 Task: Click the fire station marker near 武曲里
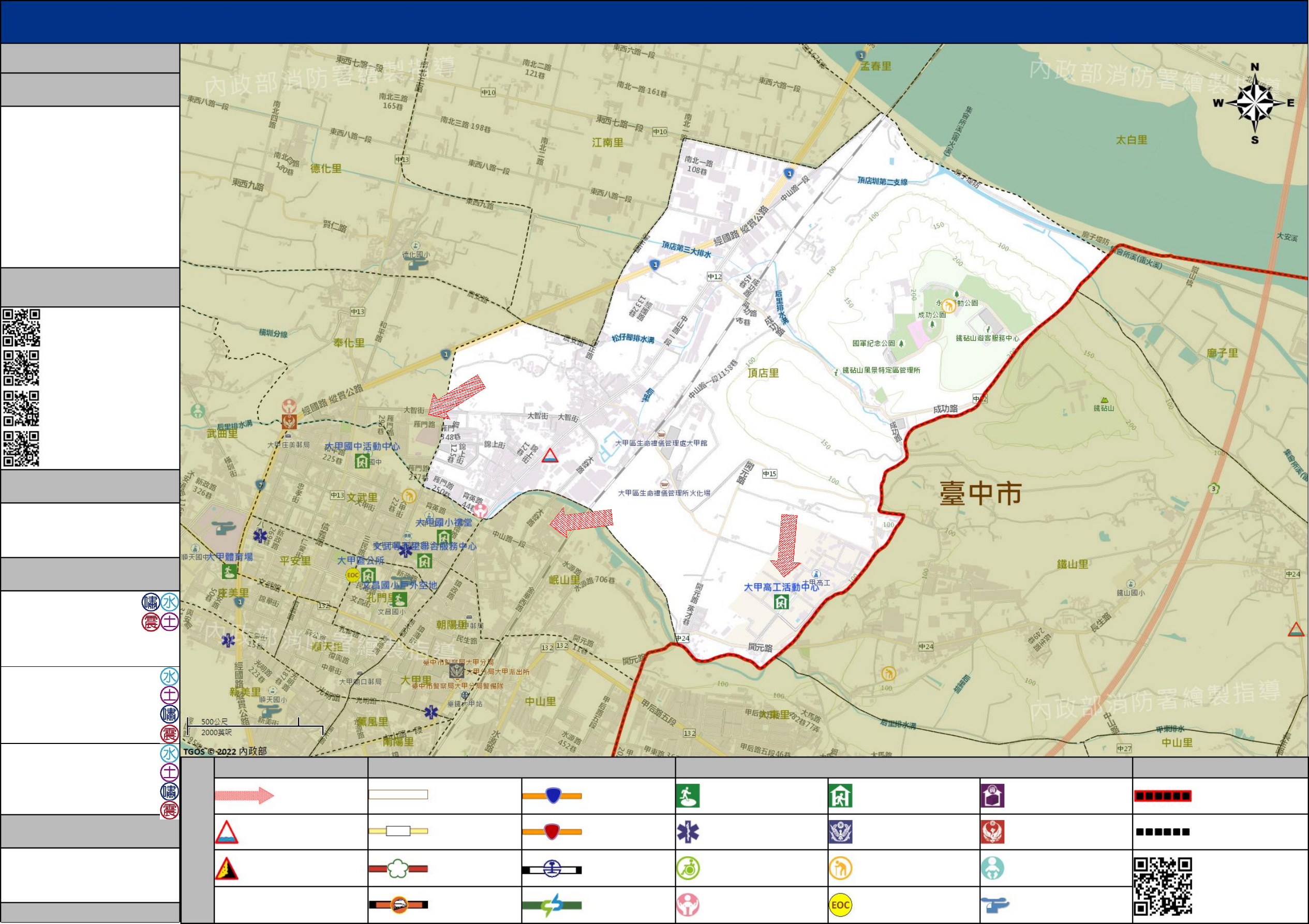click(289, 421)
